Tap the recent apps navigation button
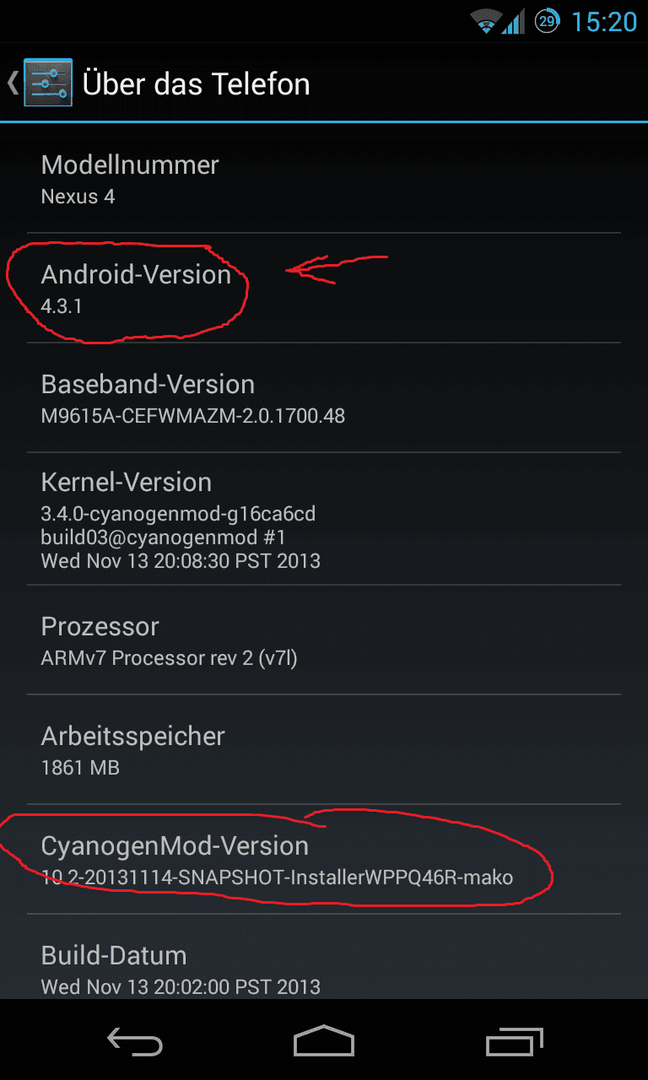648x1080 pixels. (x=514, y=1040)
